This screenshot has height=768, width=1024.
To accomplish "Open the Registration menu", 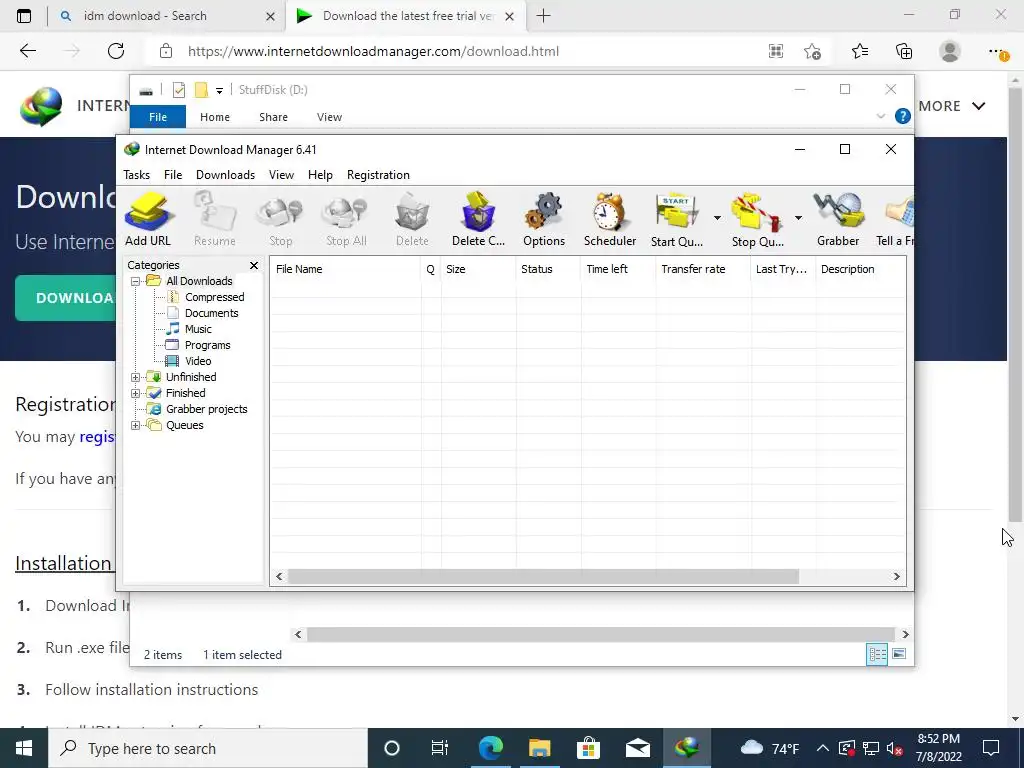I will [x=378, y=175].
